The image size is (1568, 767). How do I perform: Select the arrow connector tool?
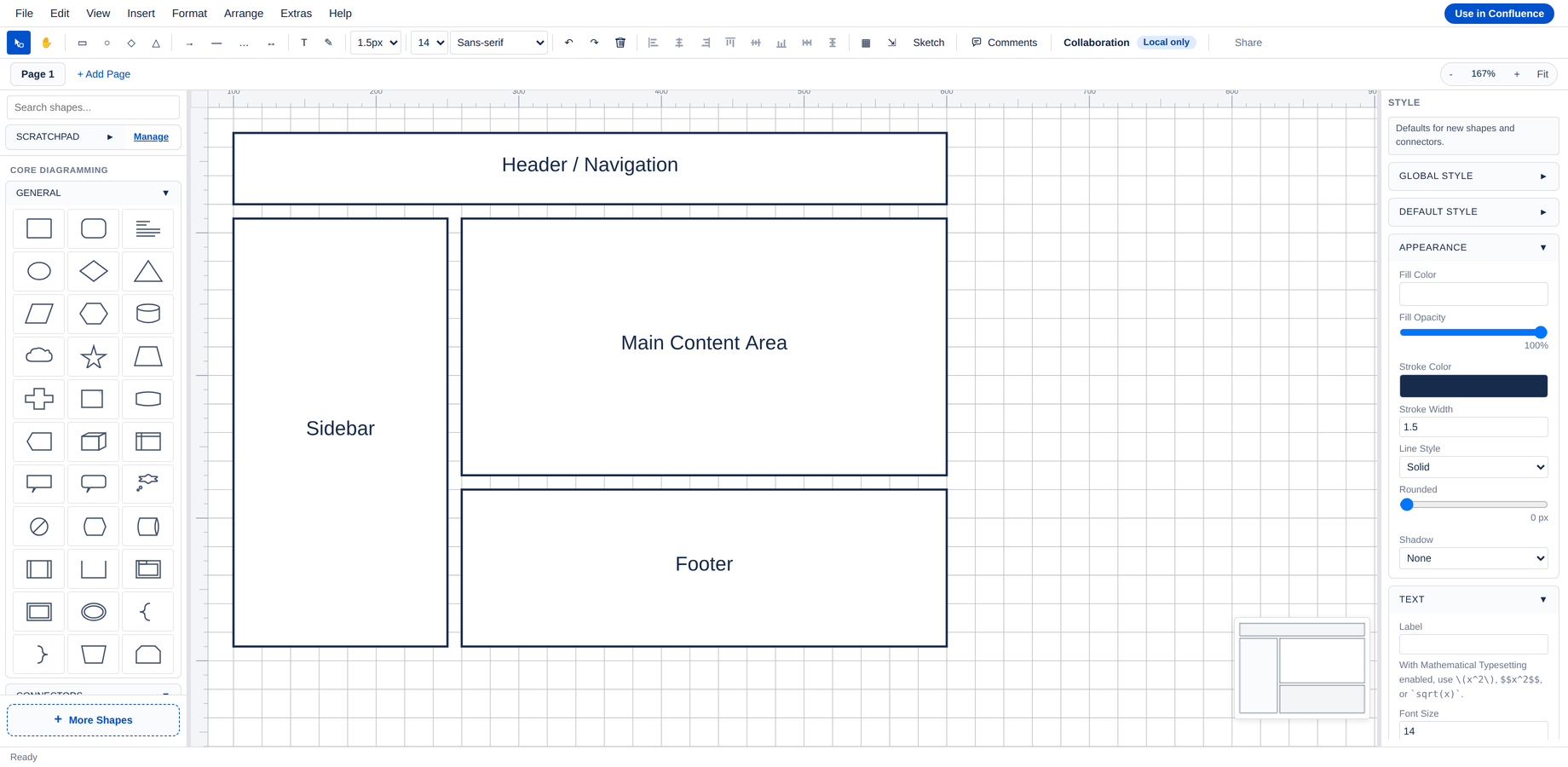(189, 43)
